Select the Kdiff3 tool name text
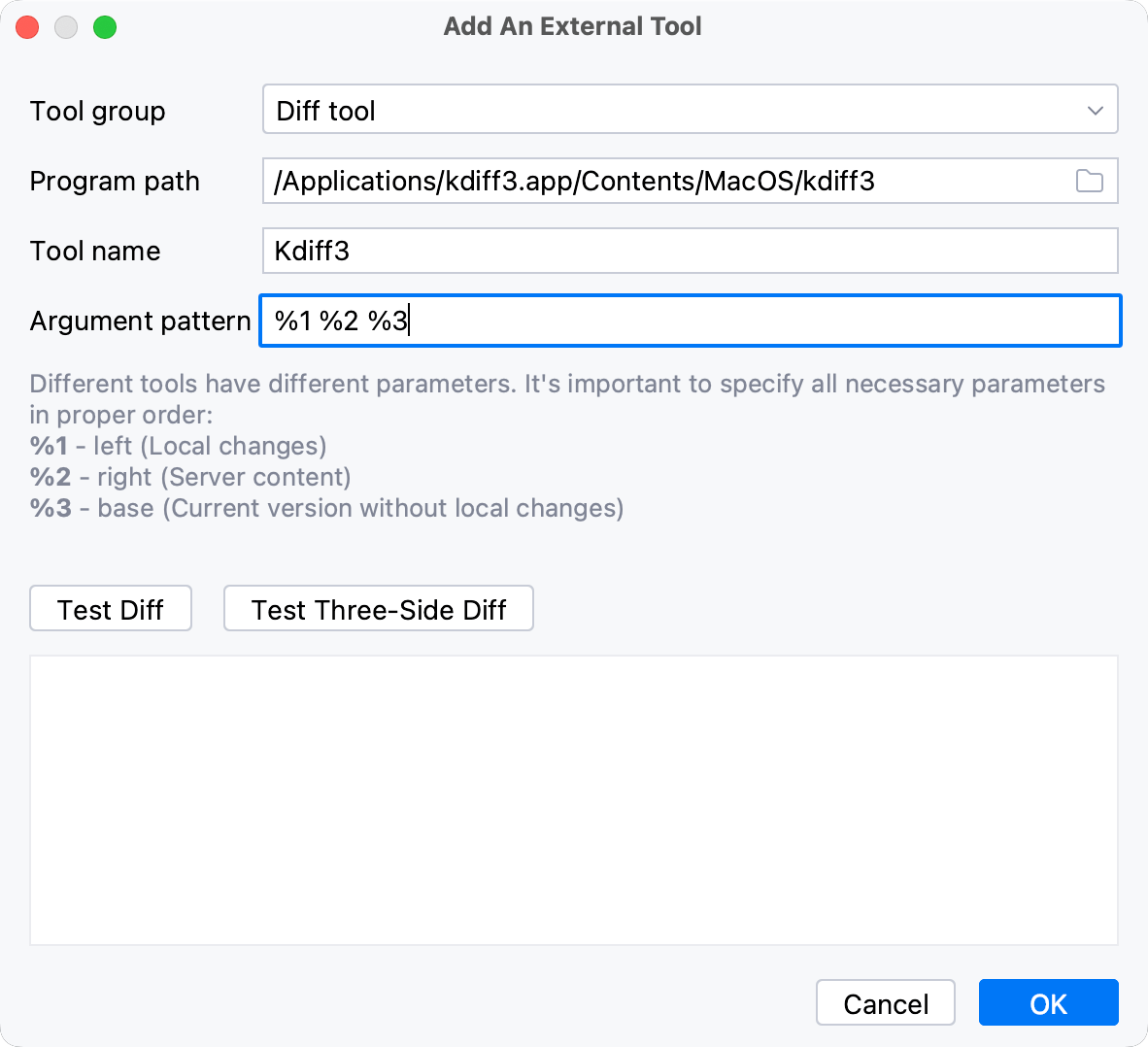Screen dimensions: 1148x1047 tap(311, 251)
